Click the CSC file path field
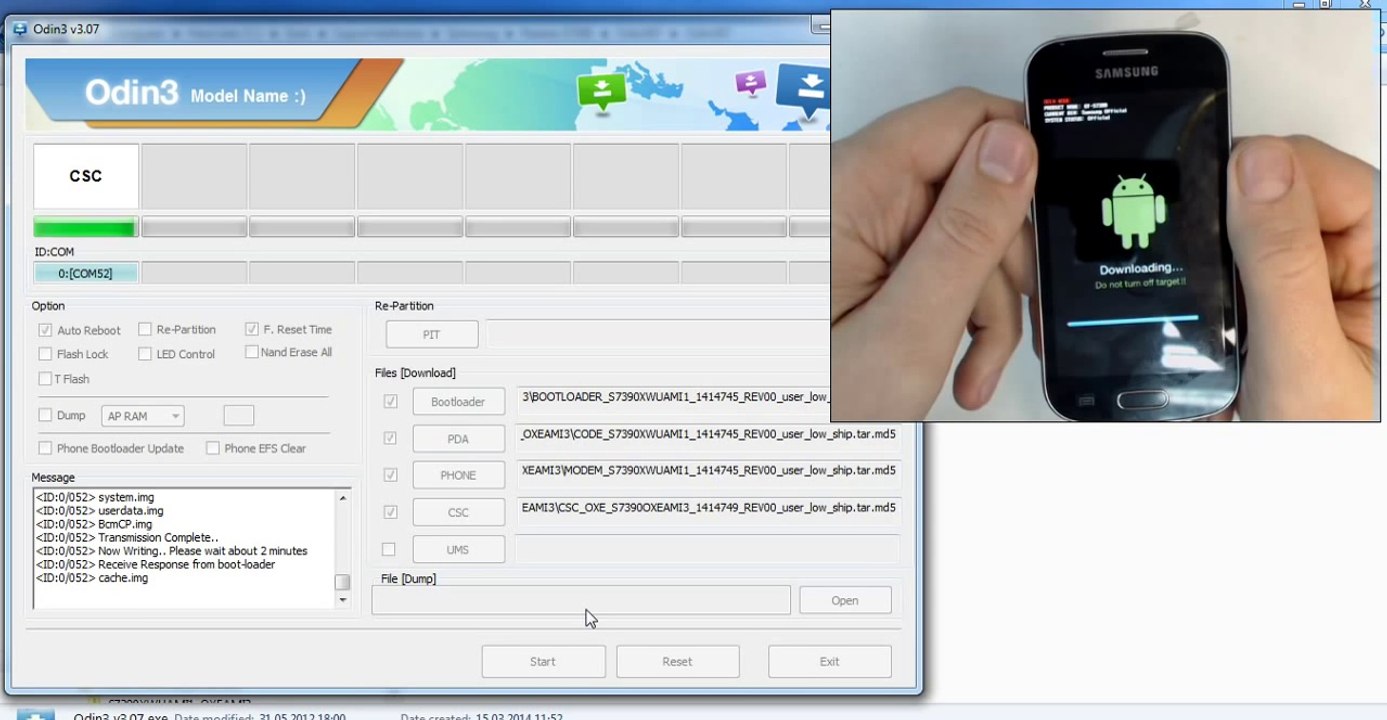 [708, 512]
